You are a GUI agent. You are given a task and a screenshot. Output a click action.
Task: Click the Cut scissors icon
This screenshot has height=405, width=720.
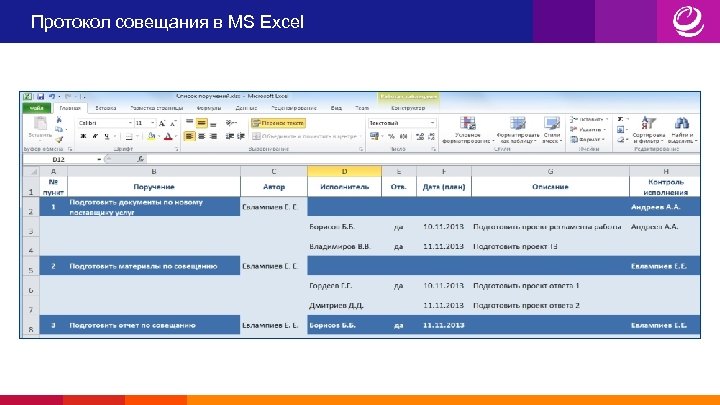59,119
